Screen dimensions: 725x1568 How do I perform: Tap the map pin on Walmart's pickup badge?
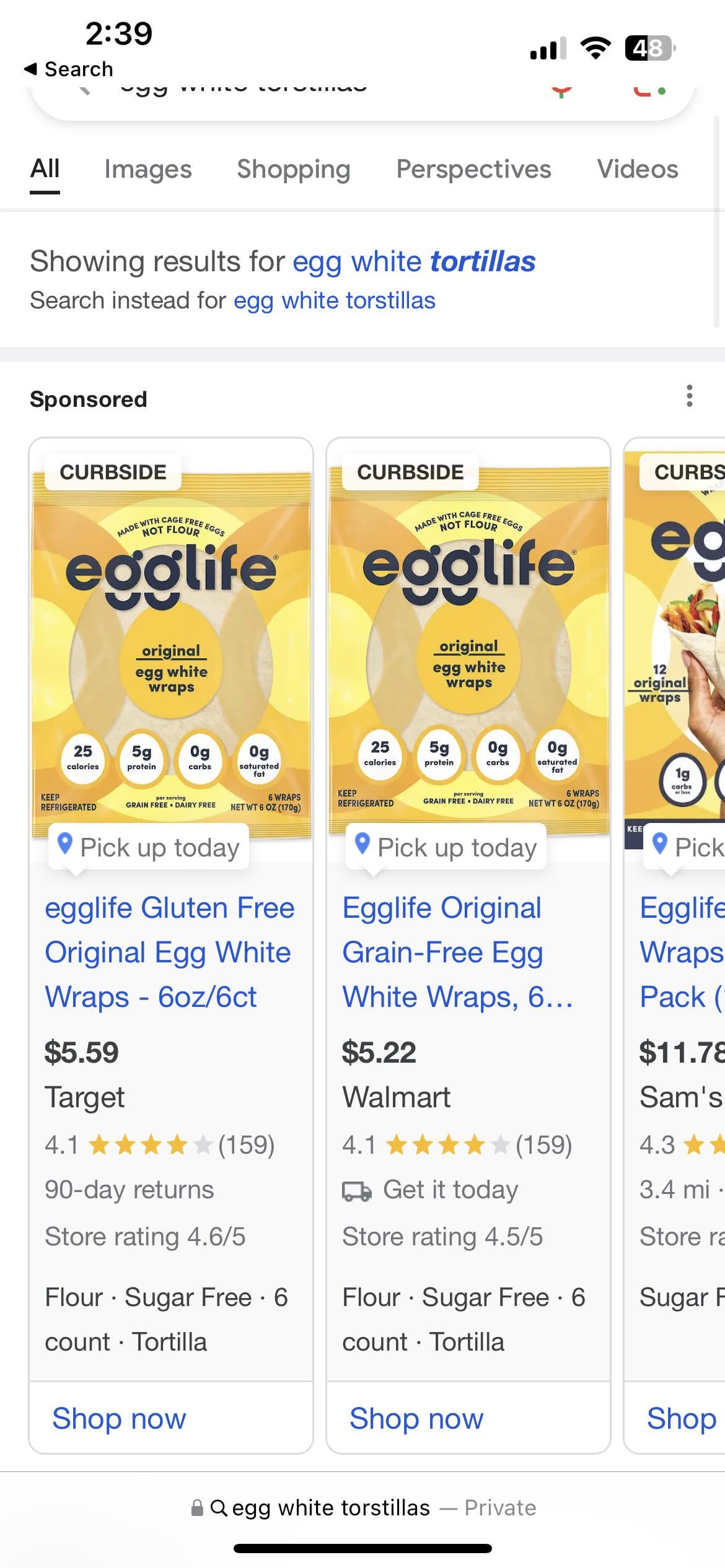(362, 843)
